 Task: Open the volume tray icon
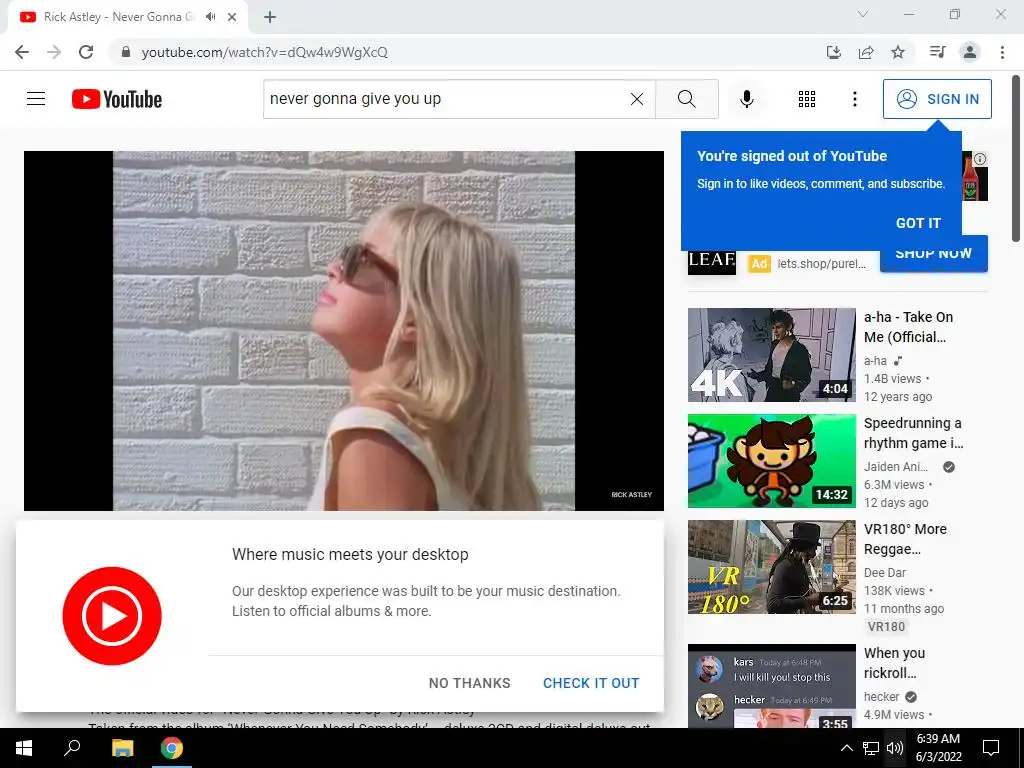[x=895, y=748]
